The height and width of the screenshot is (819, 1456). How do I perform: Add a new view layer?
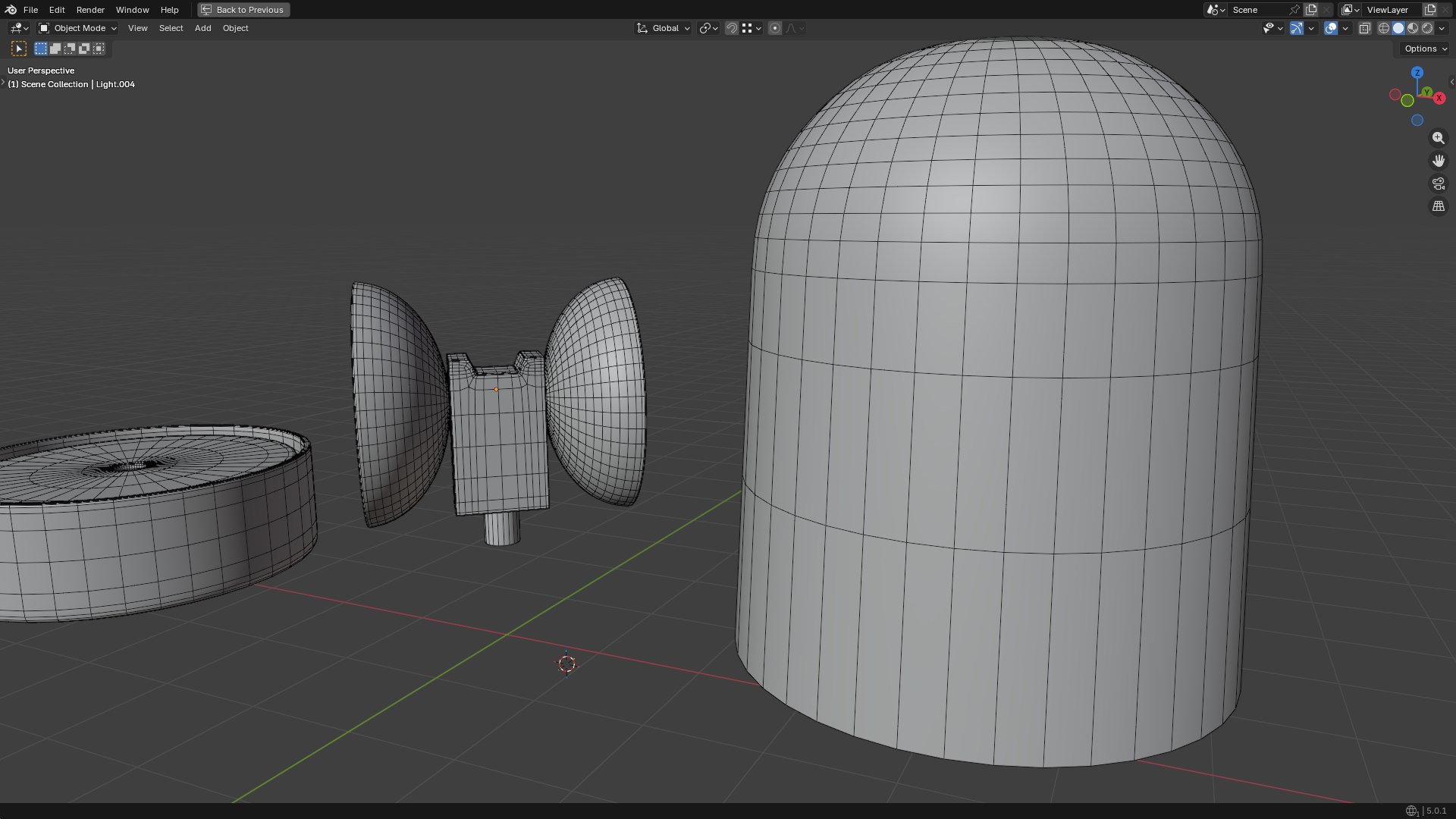pyautogui.click(x=1430, y=10)
